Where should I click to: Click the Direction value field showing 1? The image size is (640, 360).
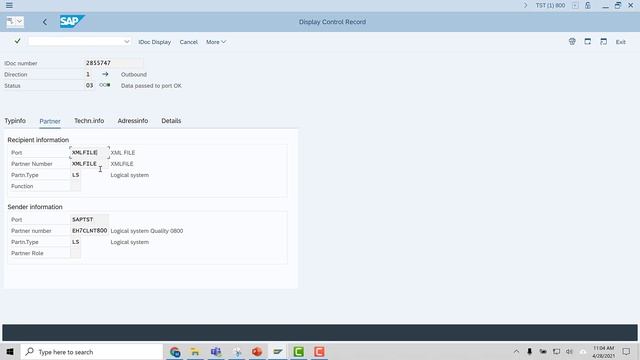89,74
